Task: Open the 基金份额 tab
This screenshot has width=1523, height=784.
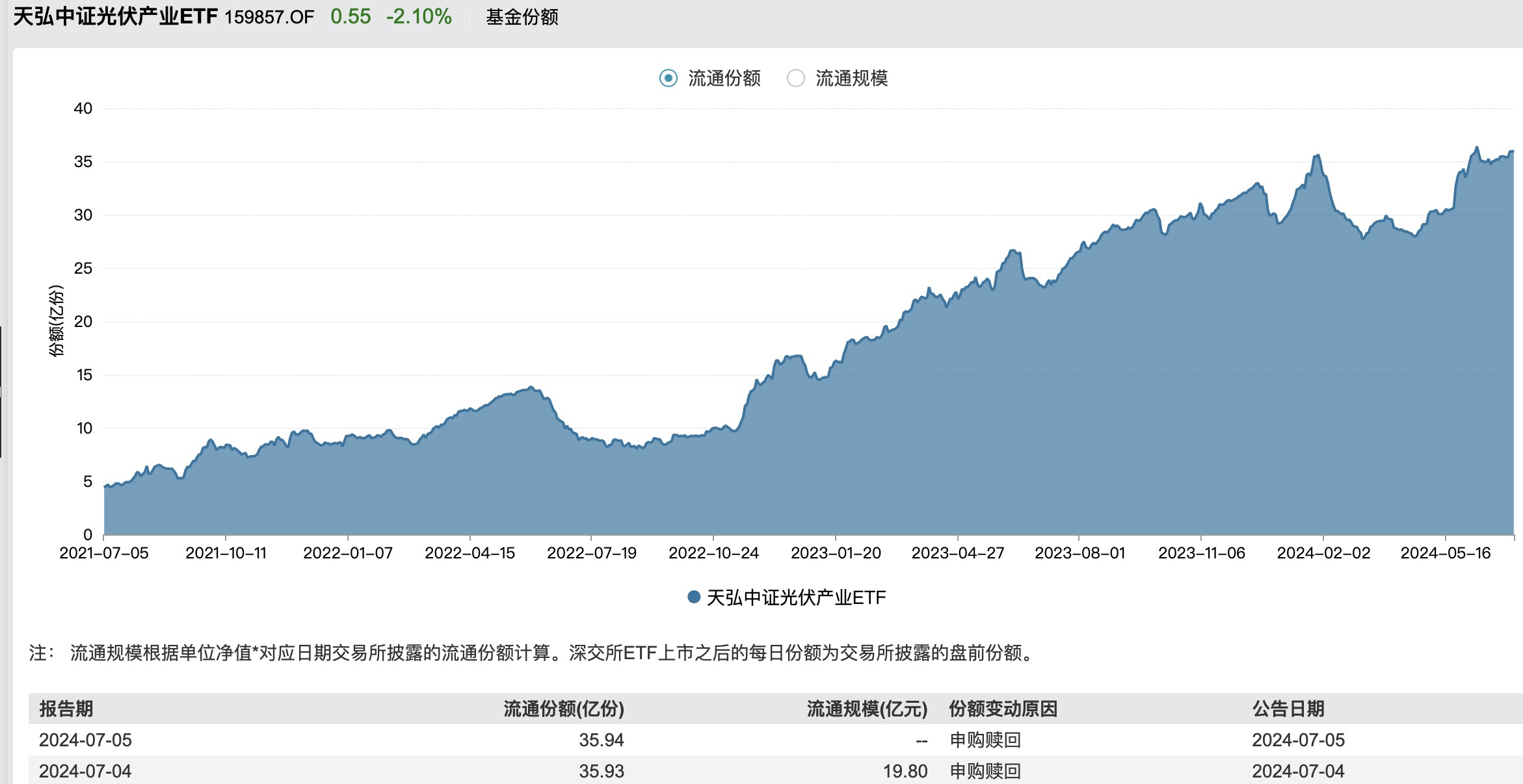Action: point(522,17)
